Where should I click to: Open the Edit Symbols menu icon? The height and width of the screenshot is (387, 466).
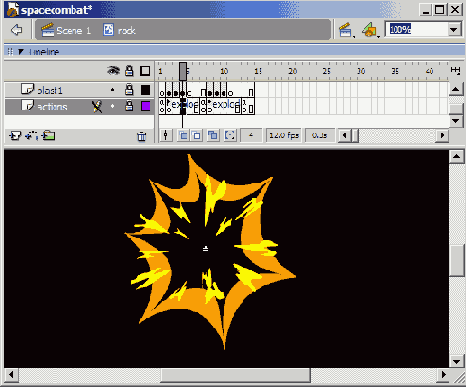370,30
